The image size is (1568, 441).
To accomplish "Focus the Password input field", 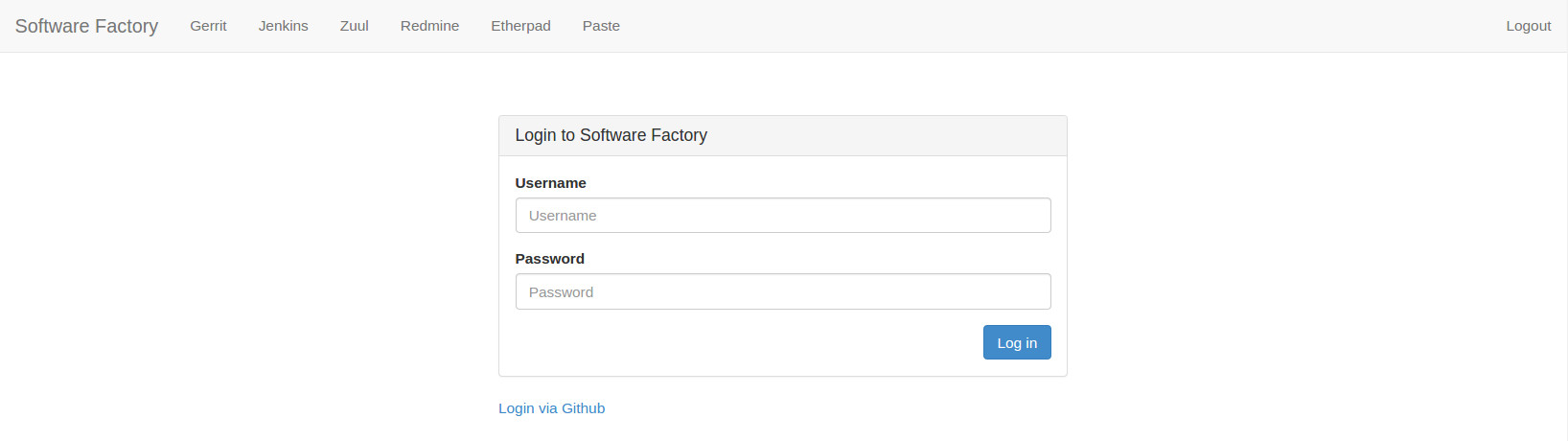I will tap(783, 292).
